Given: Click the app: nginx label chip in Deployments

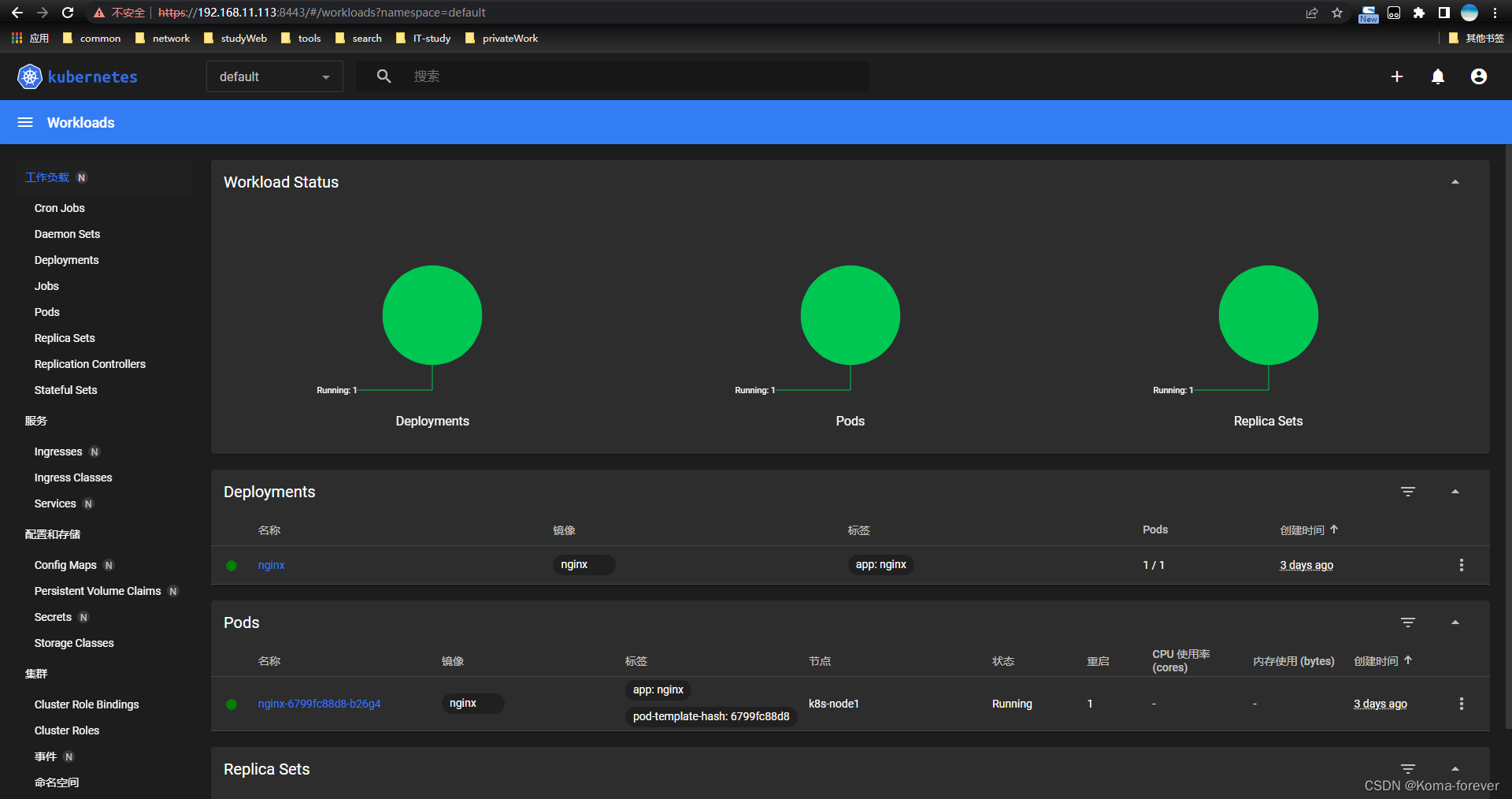Looking at the screenshot, I should coord(880,565).
